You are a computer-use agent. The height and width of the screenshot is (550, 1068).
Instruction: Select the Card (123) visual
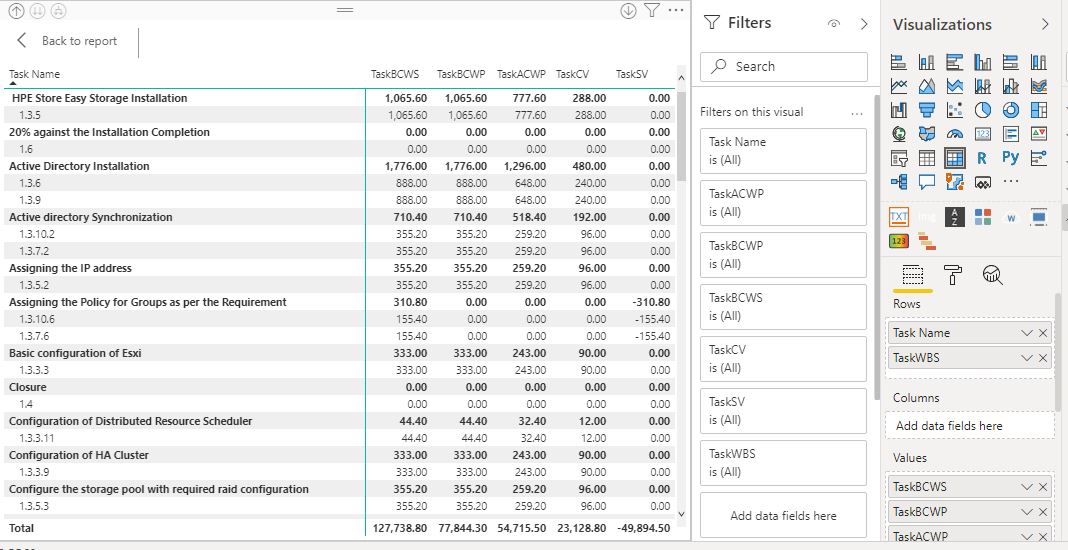(x=983, y=134)
